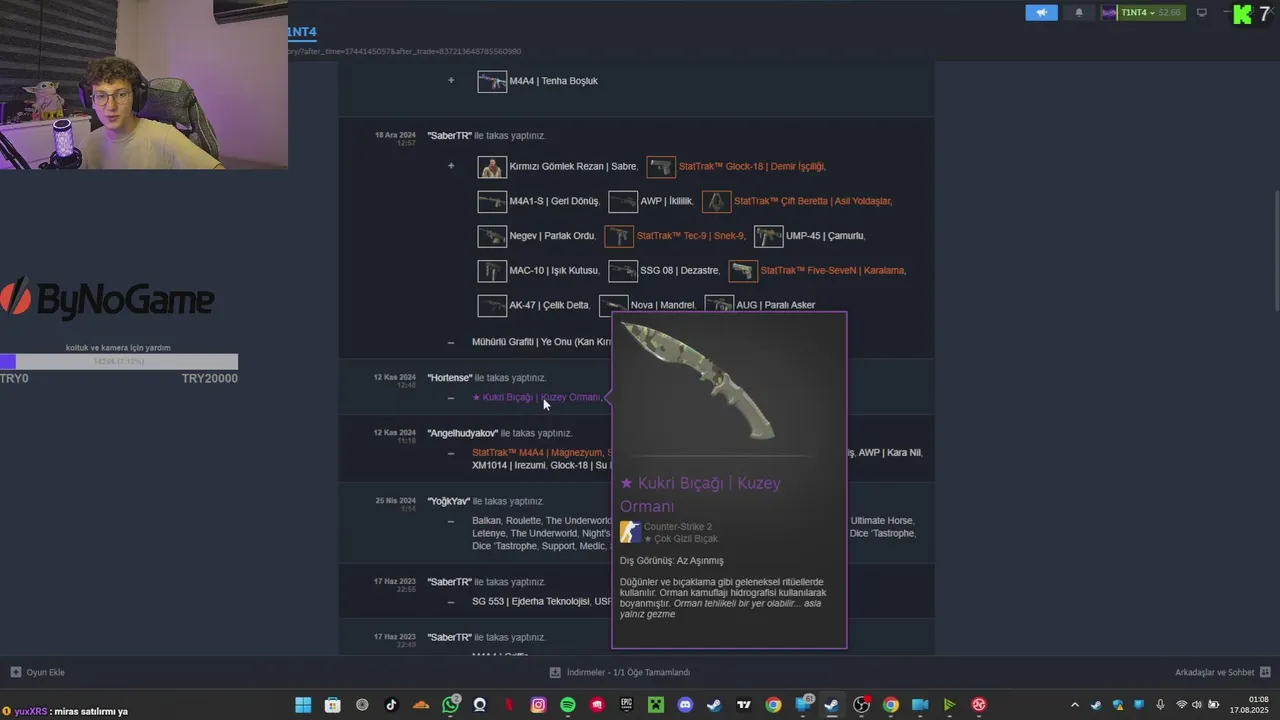This screenshot has height=720, width=1280.
Task: Click the SG 553 | Ejderha Teknolojisi item
Action: (530, 602)
